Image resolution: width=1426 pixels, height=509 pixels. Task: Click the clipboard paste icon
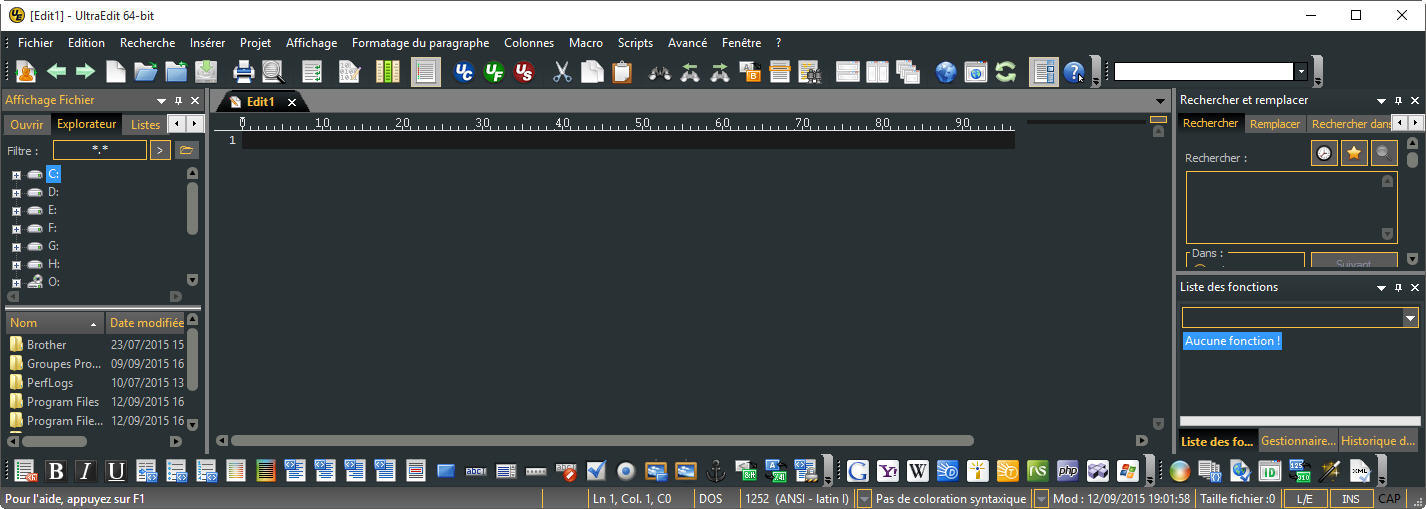click(622, 72)
